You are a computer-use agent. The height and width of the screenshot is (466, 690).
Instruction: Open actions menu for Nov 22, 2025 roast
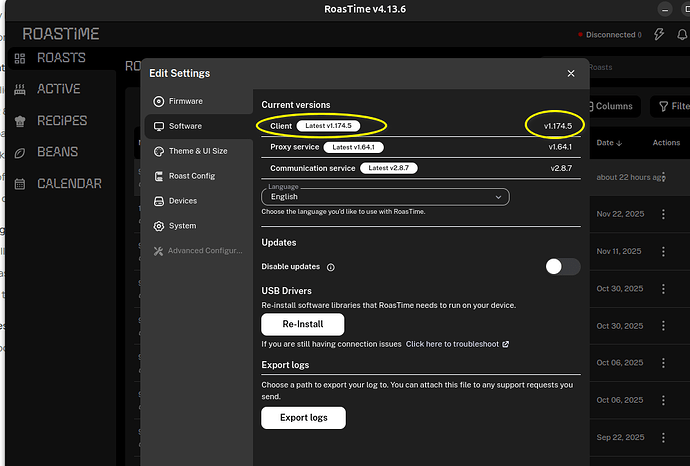tap(663, 214)
